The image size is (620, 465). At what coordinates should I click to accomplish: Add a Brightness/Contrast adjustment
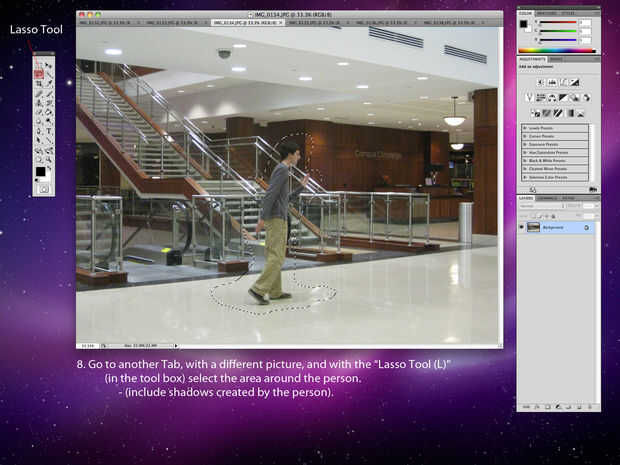coord(540,83)
